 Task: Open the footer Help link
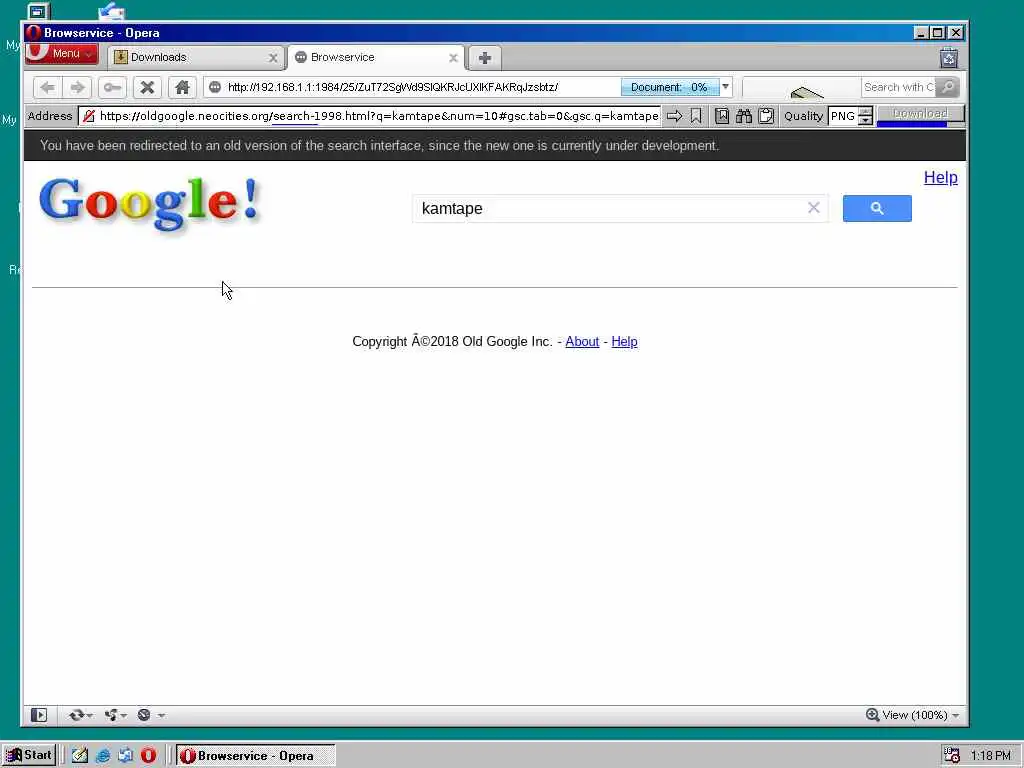[x=624, y=342]
